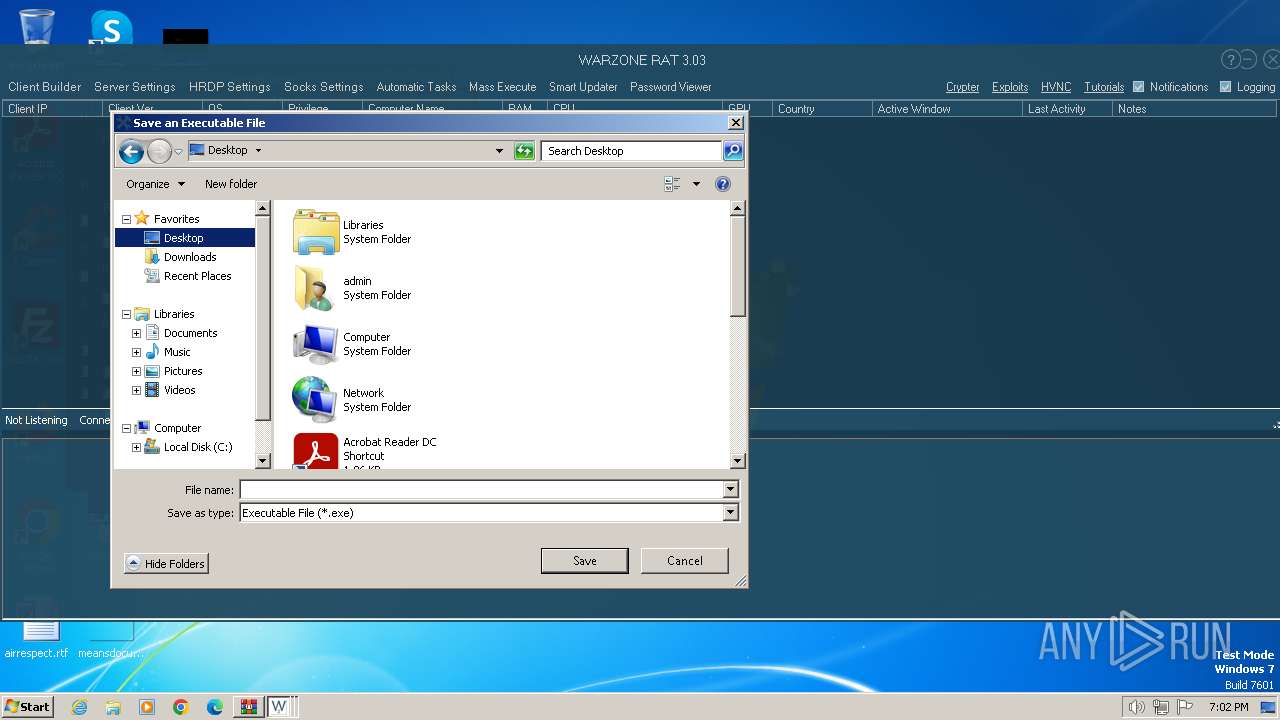This screenshot has width=1280, height=720.
Task: Expand the Music library node
Action: tap(136, 352)
